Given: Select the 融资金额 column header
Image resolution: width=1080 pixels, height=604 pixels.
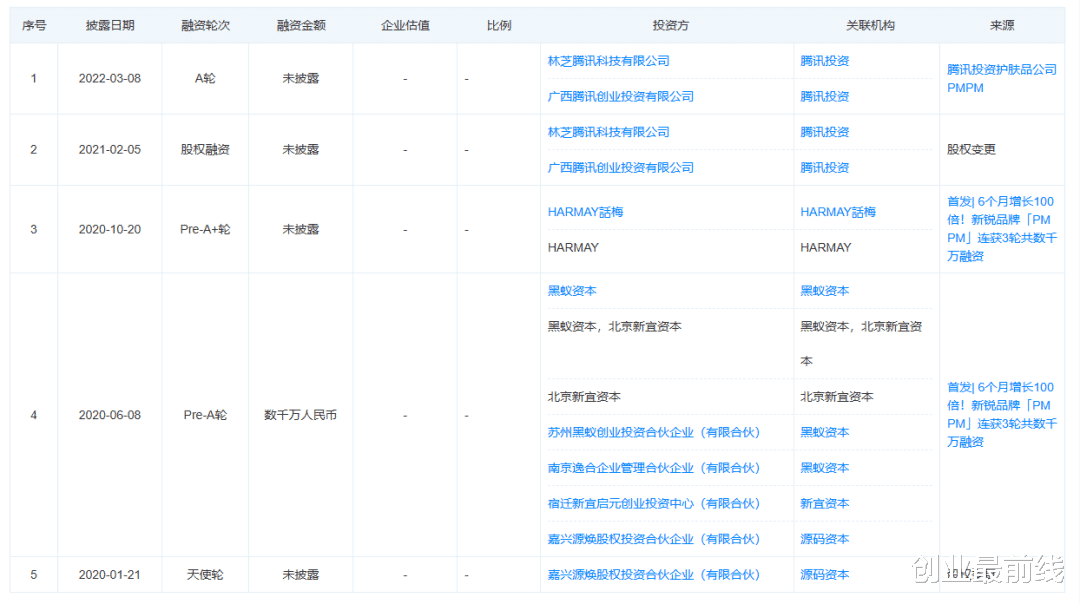Looking at the screenshot, I should pyautogui.click(x=301, y=25).
